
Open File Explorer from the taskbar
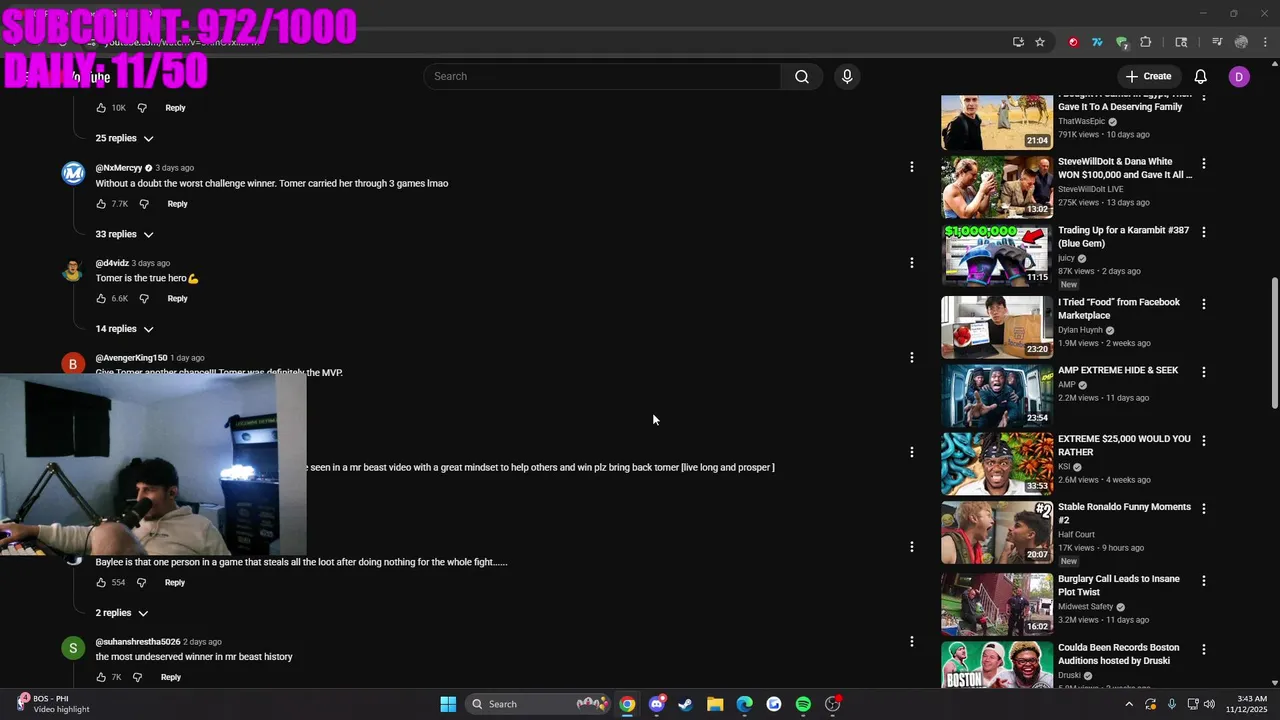click(715, 704)
